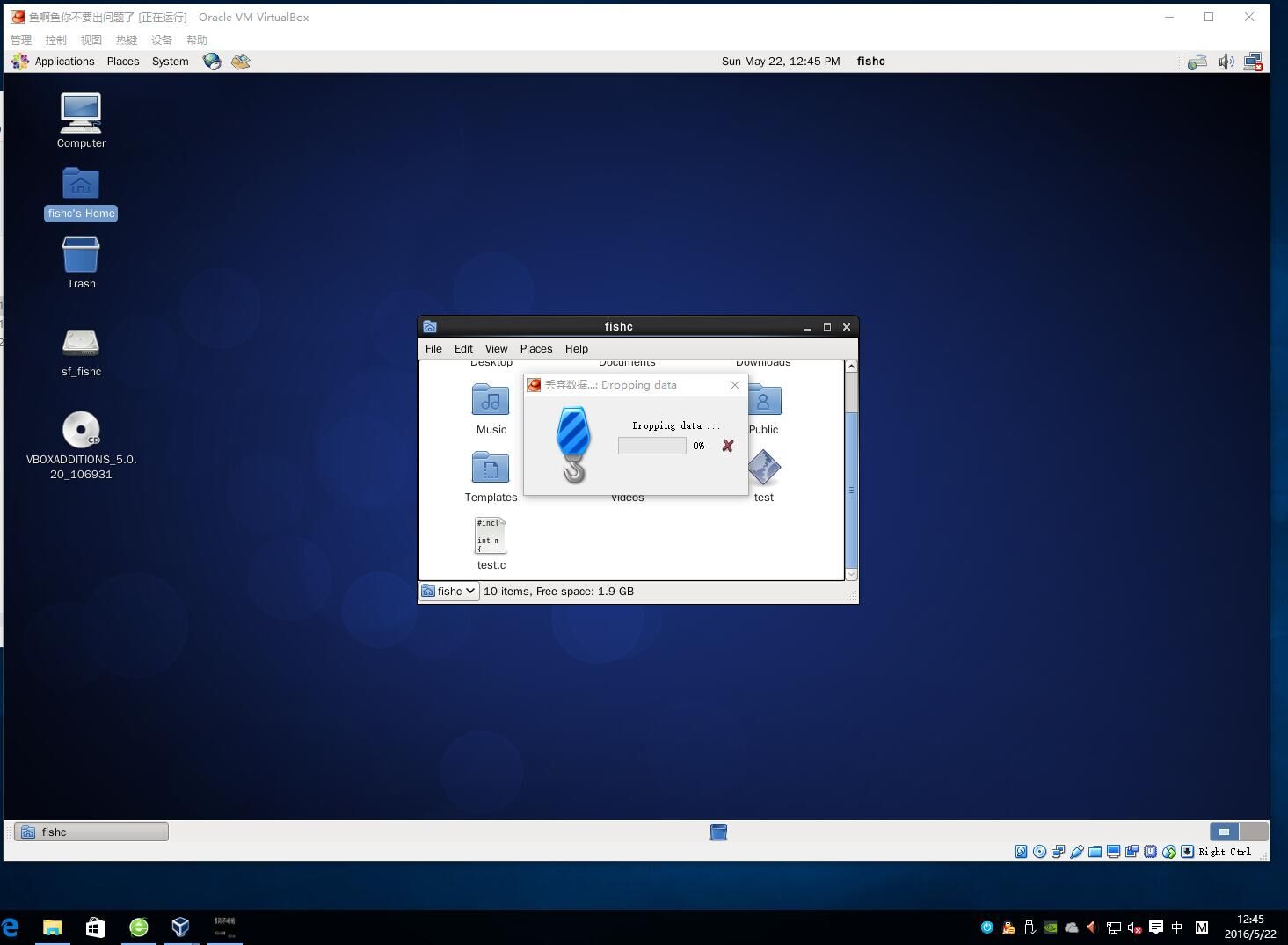This screenshot has width=1288, height=945.
Task: Open the VirtualBox 设备 menu
Action: (x=161, y=40)
